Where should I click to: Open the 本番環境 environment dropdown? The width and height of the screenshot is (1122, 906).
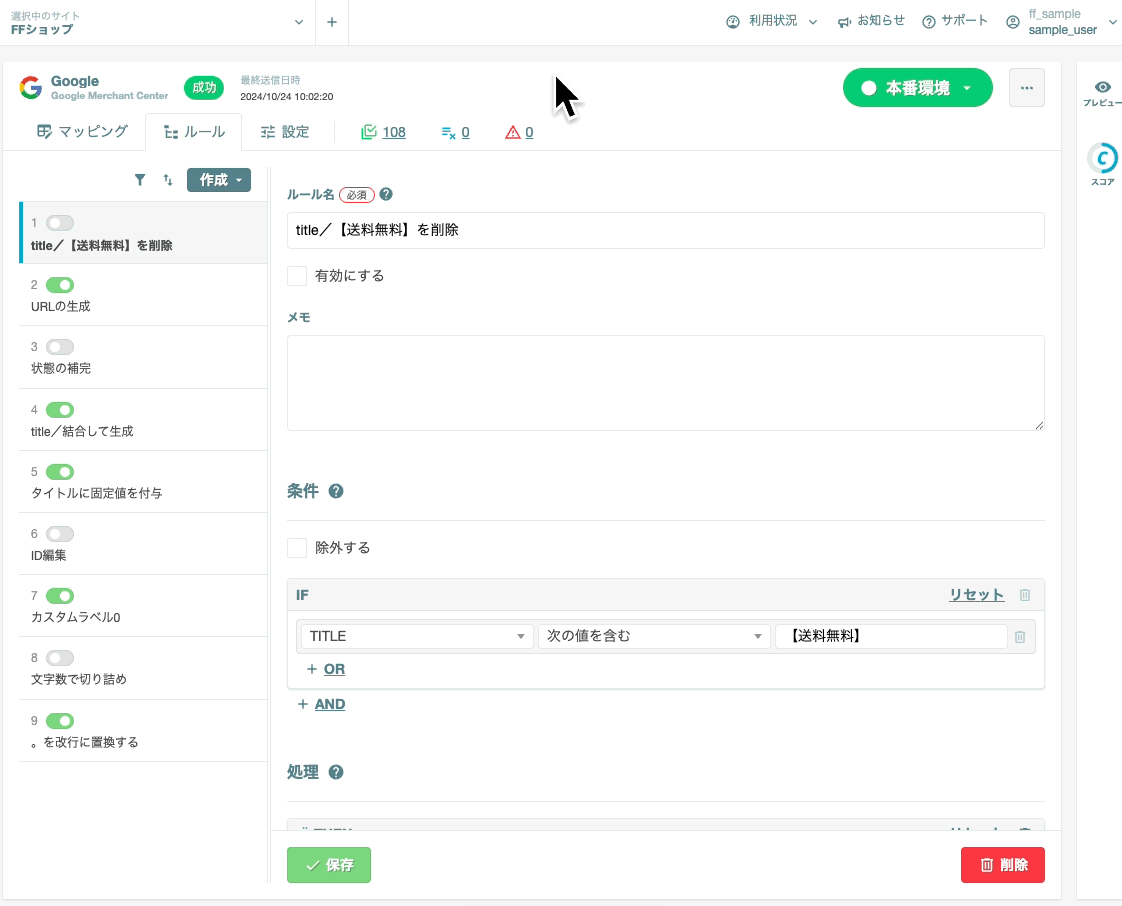coord(917,88)
